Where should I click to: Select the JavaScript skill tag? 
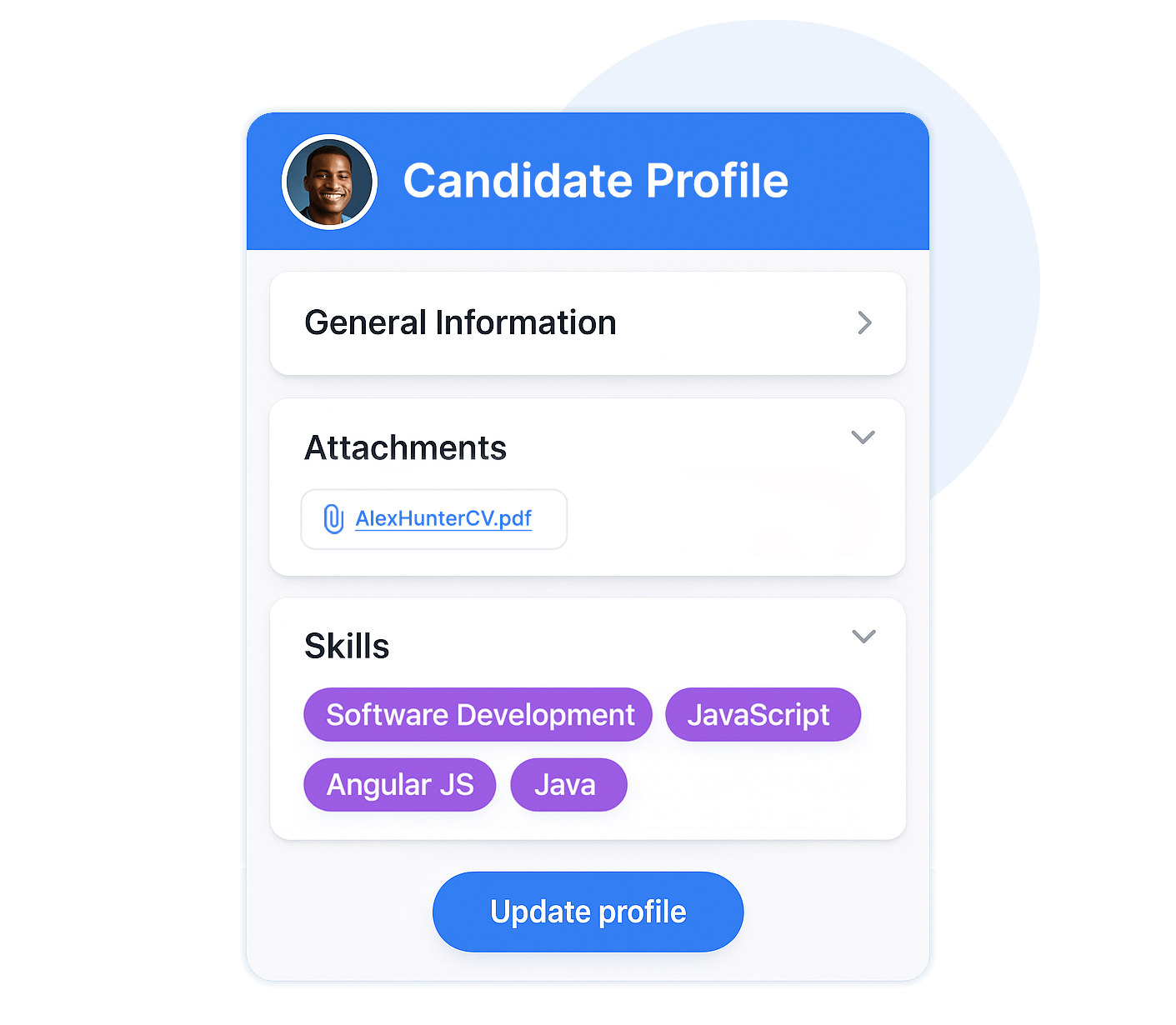pos(762,715)
